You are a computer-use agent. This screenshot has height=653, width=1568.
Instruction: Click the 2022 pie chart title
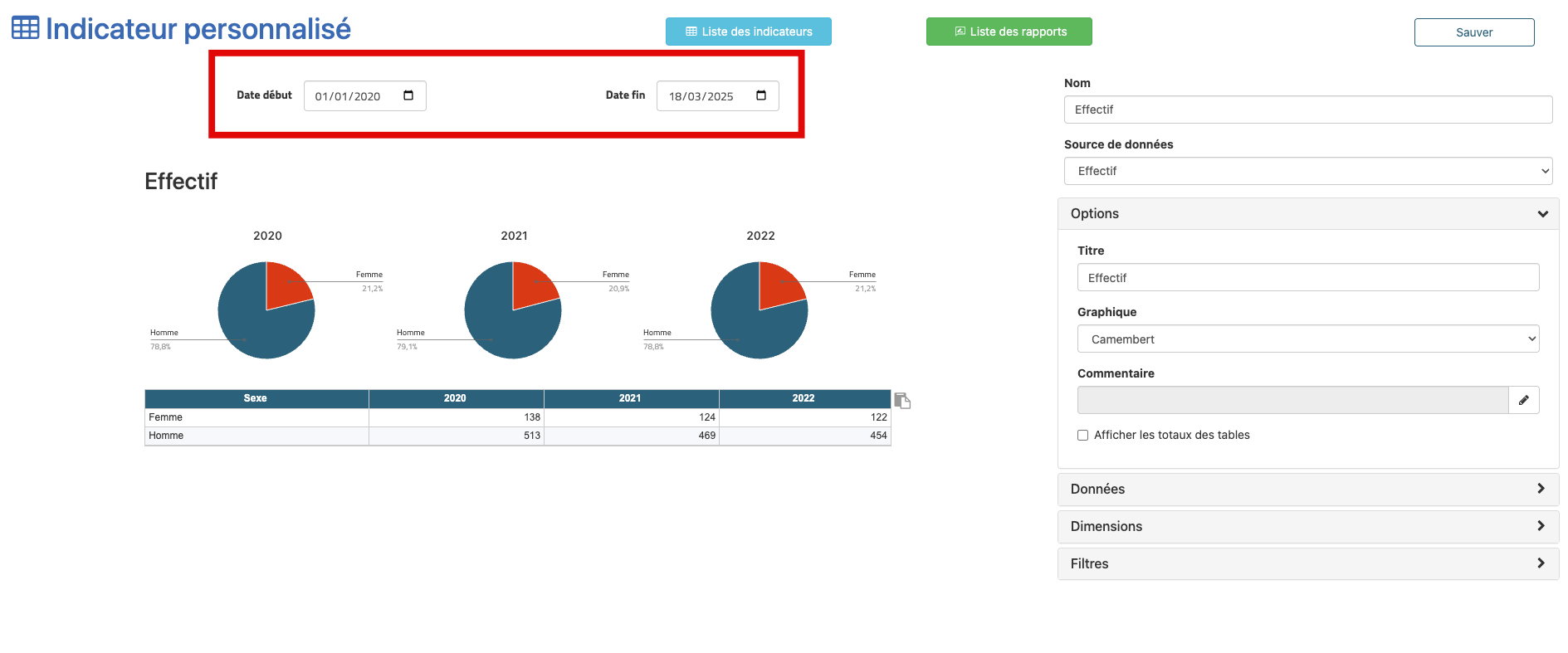click(760, 236)
